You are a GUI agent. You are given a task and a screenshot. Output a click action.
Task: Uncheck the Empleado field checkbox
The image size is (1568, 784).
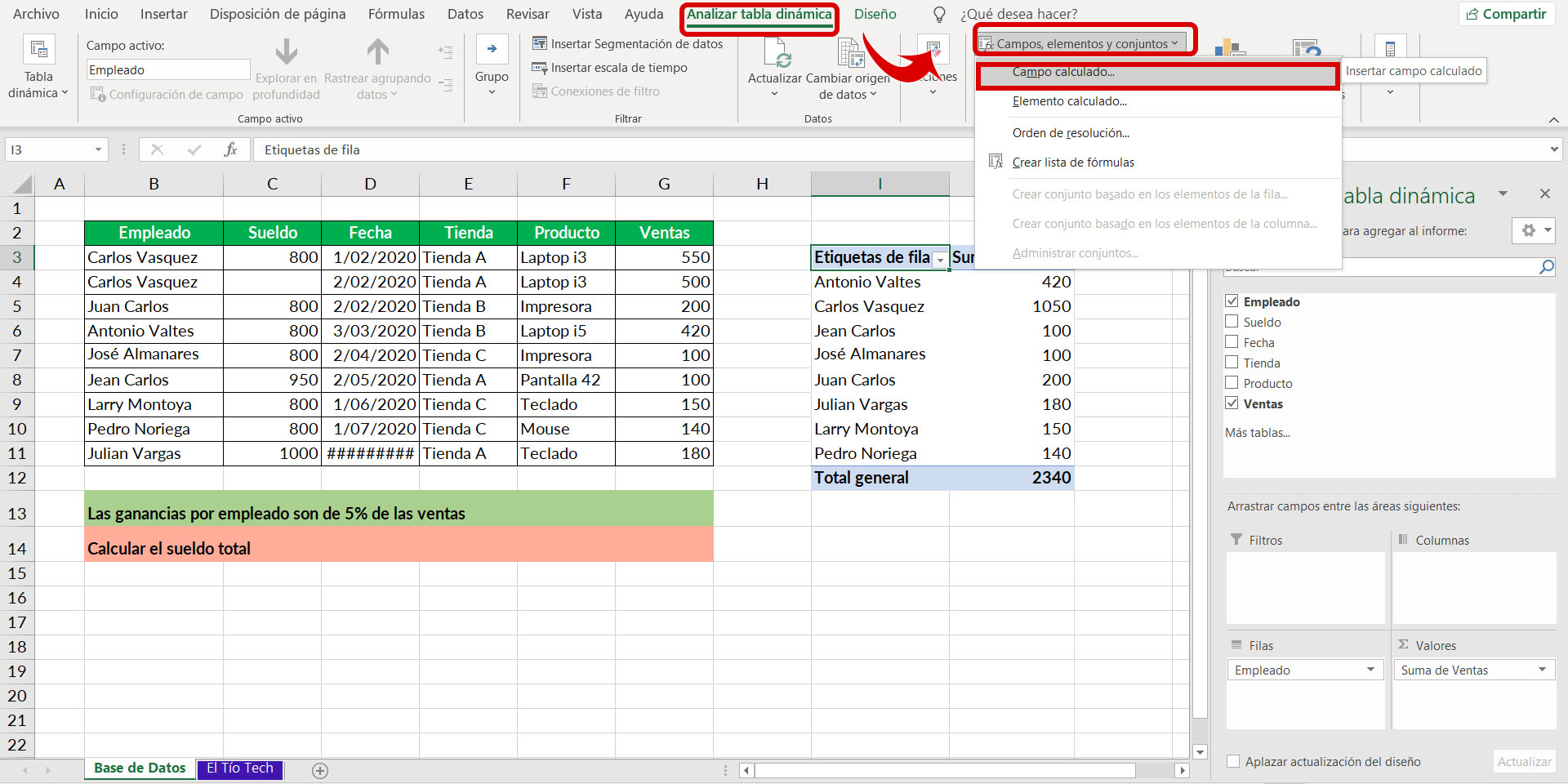1232,301
